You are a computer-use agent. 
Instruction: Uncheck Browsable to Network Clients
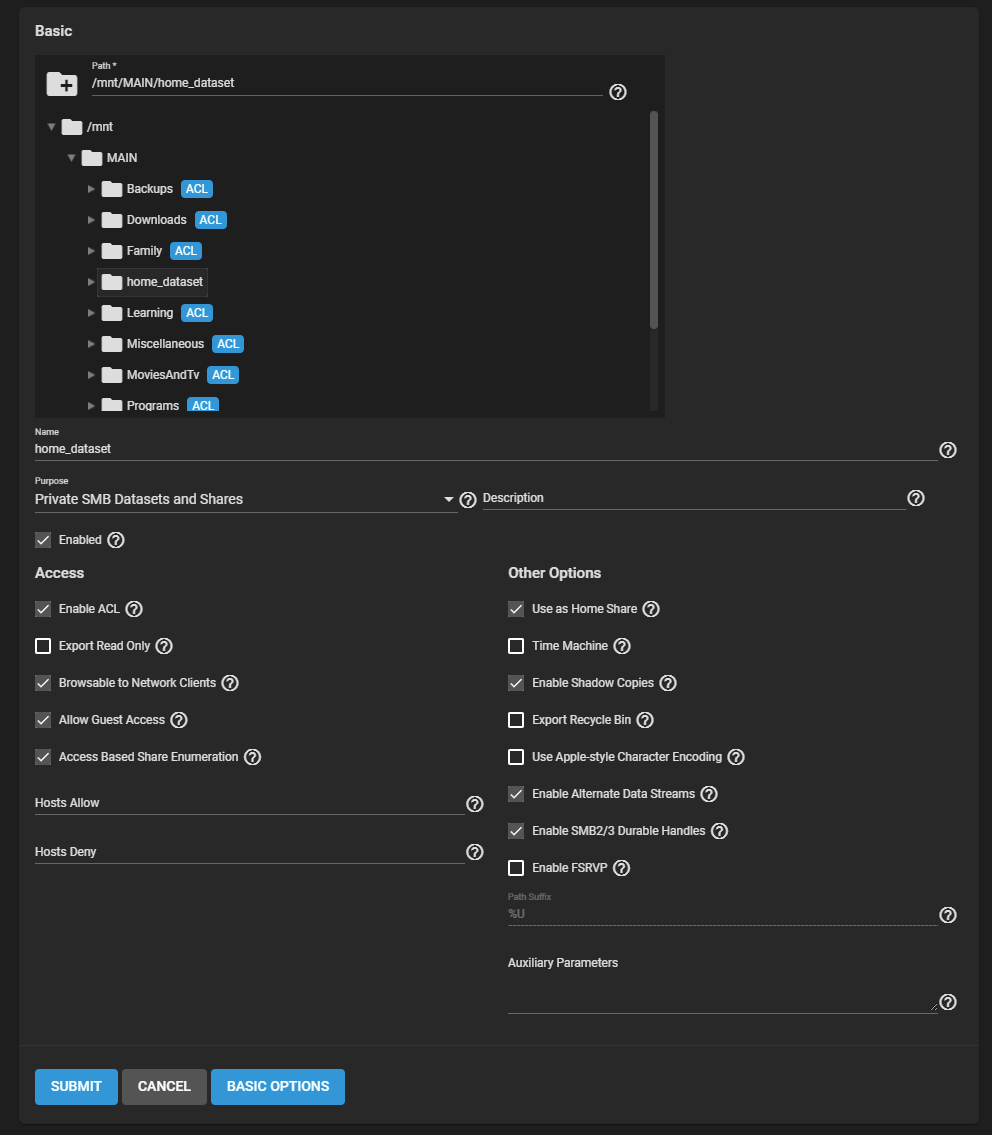pyautogui.click(x=43, y=683)
